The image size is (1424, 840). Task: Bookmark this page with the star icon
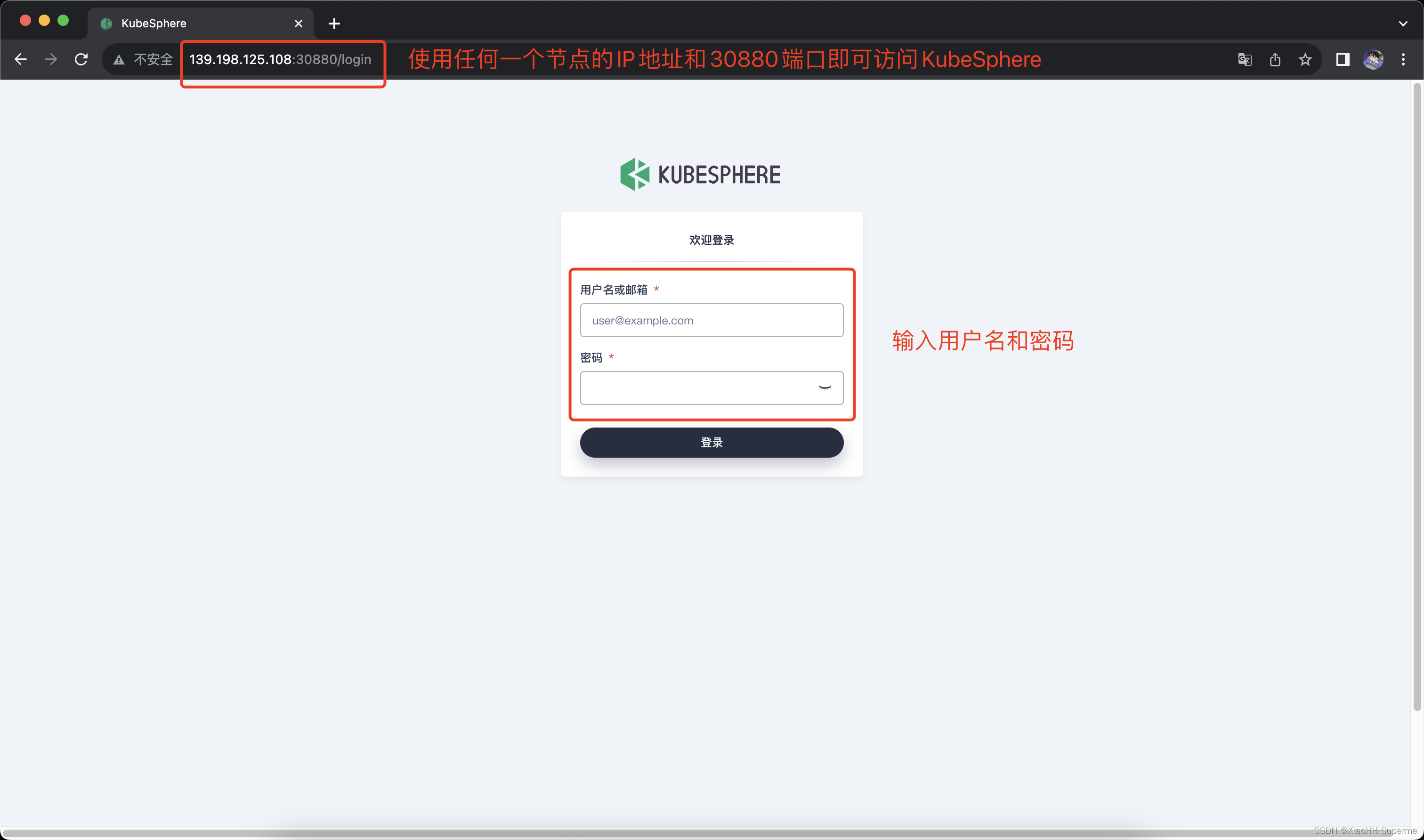pos(1305,59)
